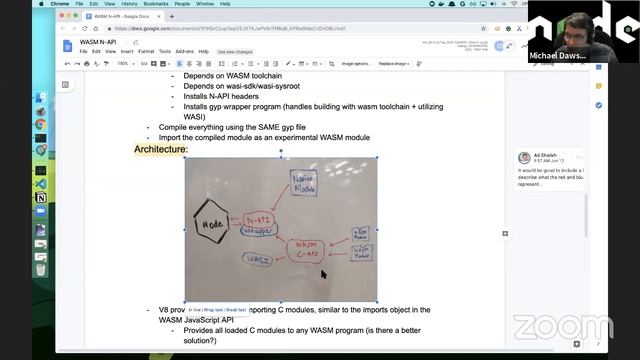Open Keep in the side panel
The height and width of the screenshot is (360, 640).
tap(598, 86)
